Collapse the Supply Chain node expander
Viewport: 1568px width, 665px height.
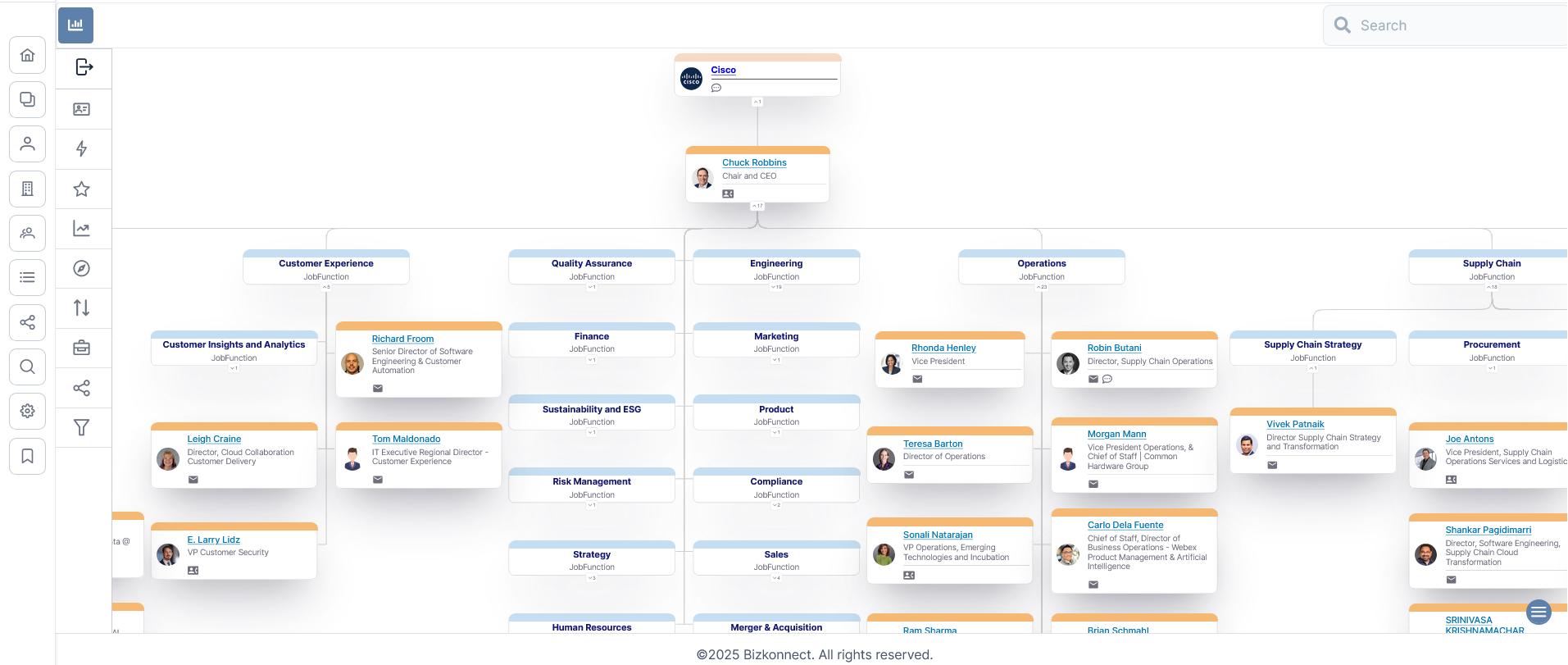click(x=1492, y=287)
